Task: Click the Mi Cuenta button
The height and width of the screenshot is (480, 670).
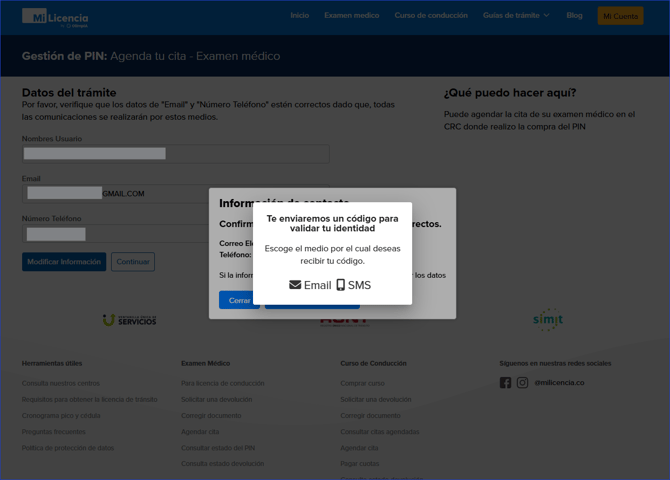Action: tap(620, 16)
